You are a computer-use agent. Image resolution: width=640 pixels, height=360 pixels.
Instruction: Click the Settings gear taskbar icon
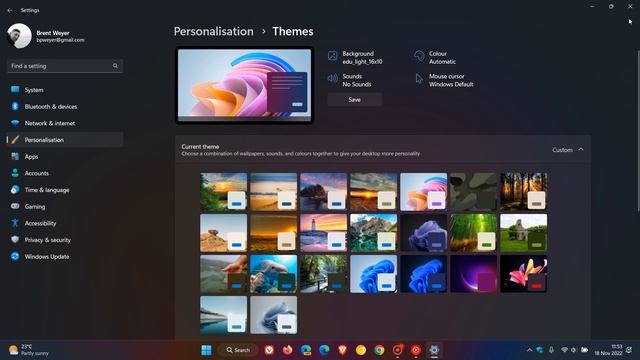pyautogui.click(x=434, y=350)
